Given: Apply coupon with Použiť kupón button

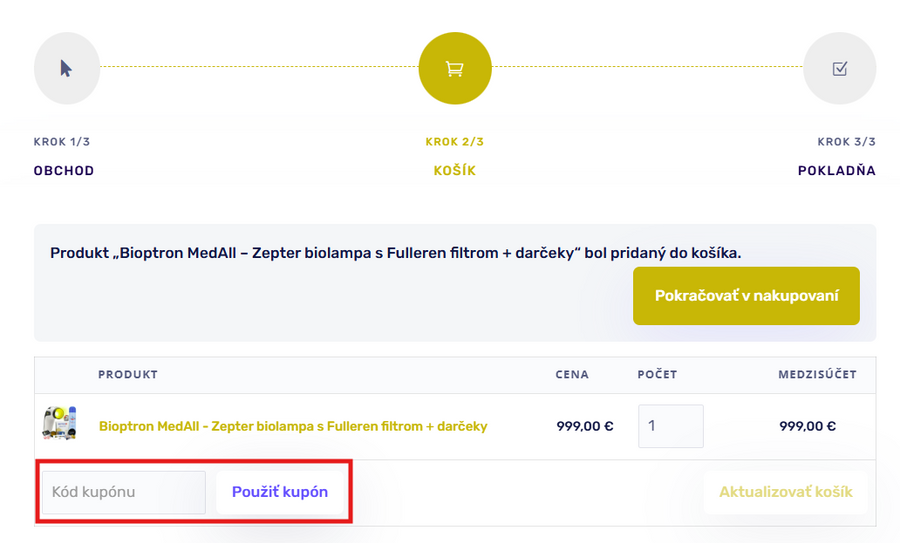Looking at the screenshot, I should pos(280,492).
